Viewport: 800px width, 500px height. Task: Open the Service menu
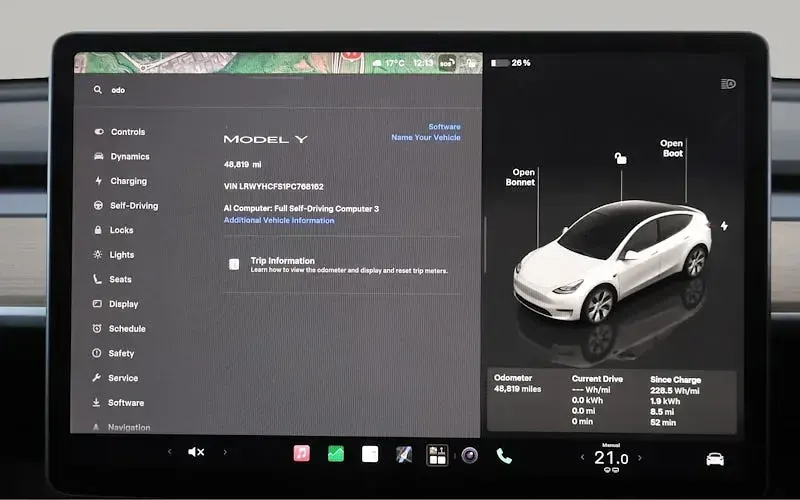pos(115,378)
